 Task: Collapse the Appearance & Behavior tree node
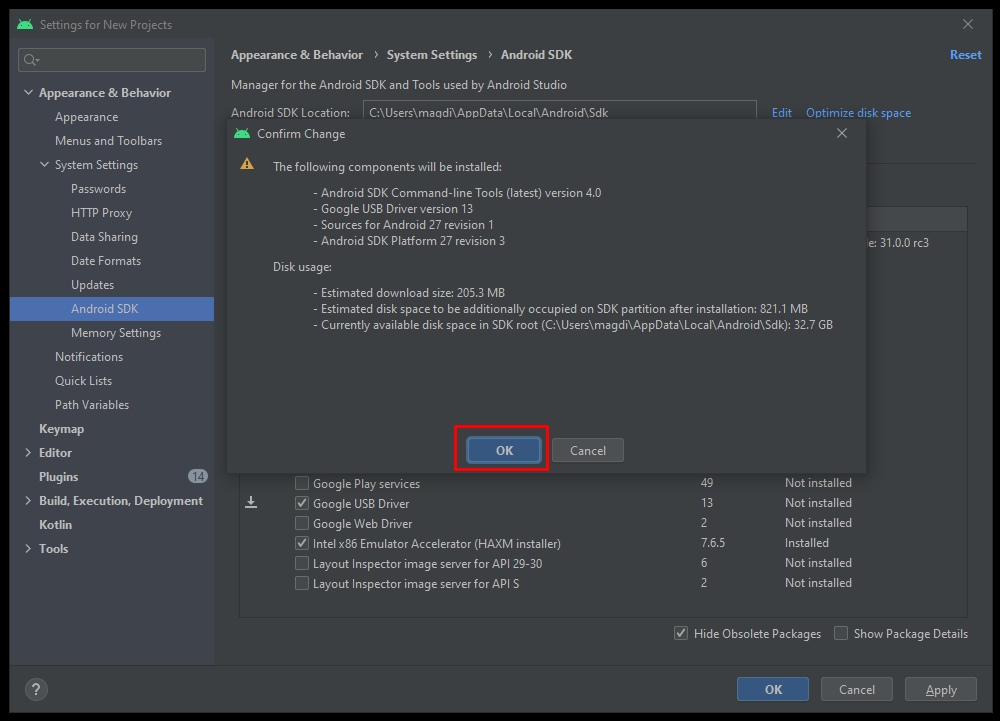(x=28, y=92)
